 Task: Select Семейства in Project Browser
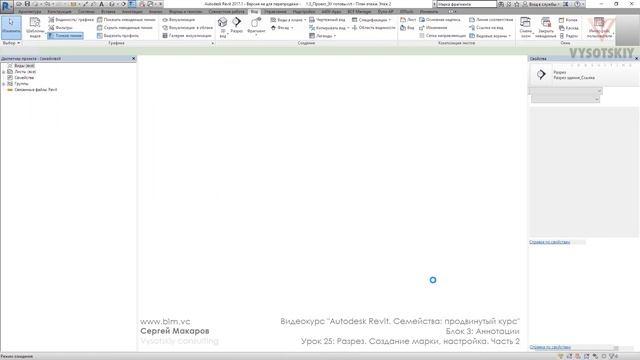[24, 78]
